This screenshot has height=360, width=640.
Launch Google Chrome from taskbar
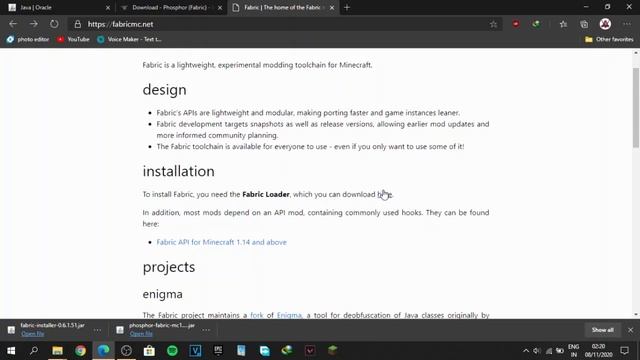[80, 350]
